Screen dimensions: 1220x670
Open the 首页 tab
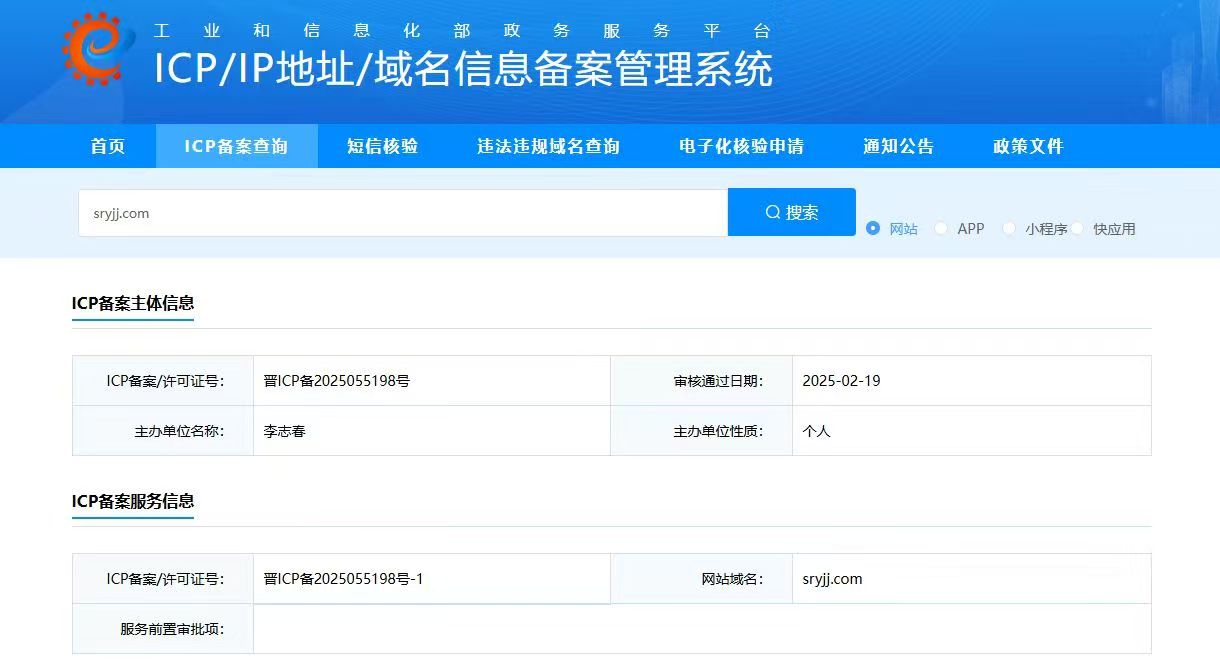108,146
